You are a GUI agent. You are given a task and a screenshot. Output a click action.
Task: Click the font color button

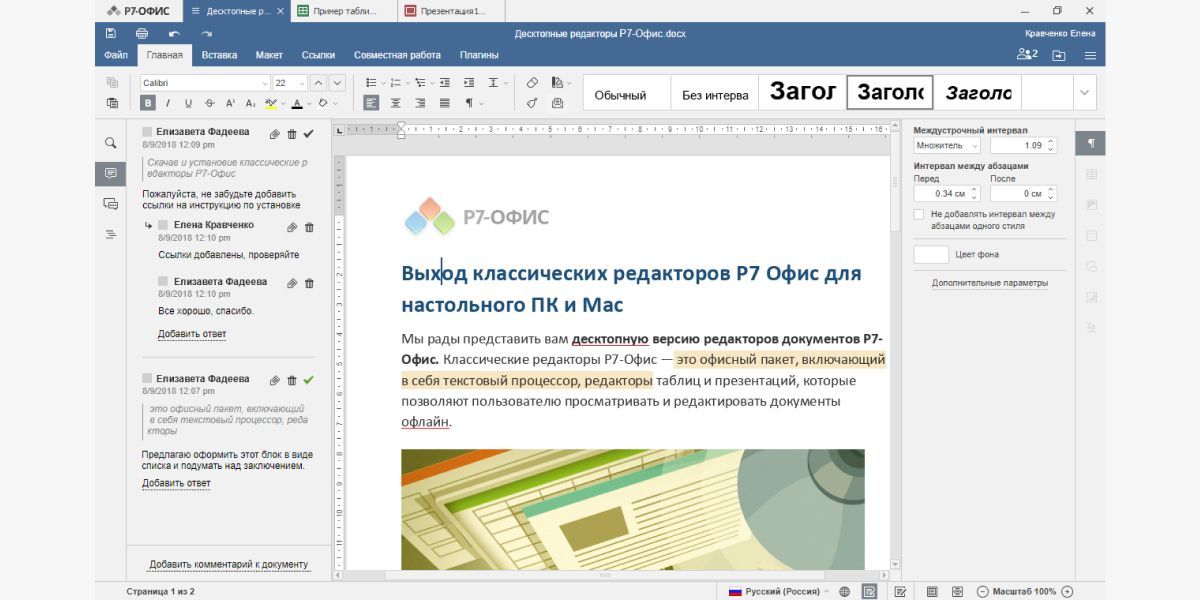[297, 102]
